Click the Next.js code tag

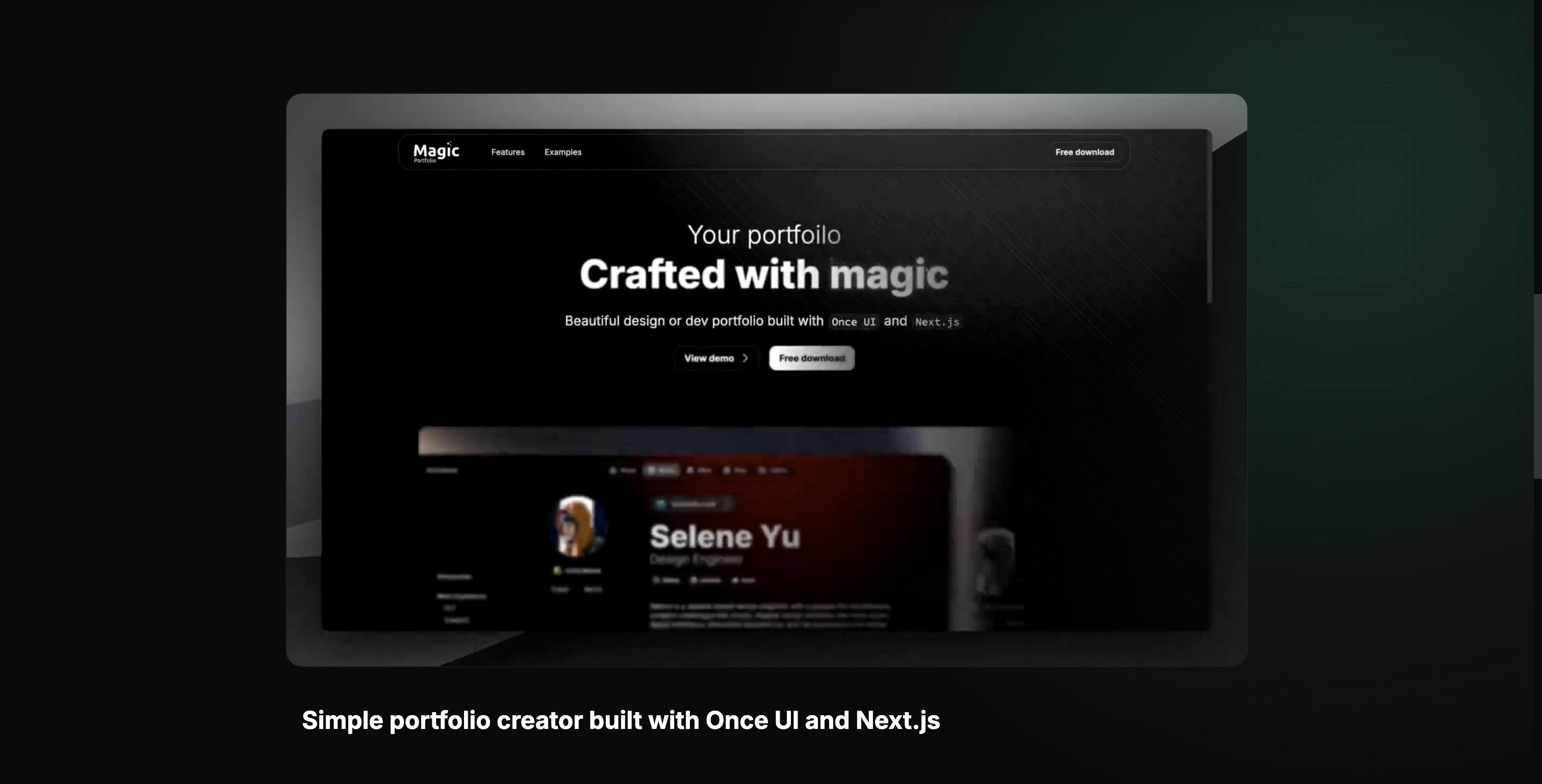click(937, 322)
